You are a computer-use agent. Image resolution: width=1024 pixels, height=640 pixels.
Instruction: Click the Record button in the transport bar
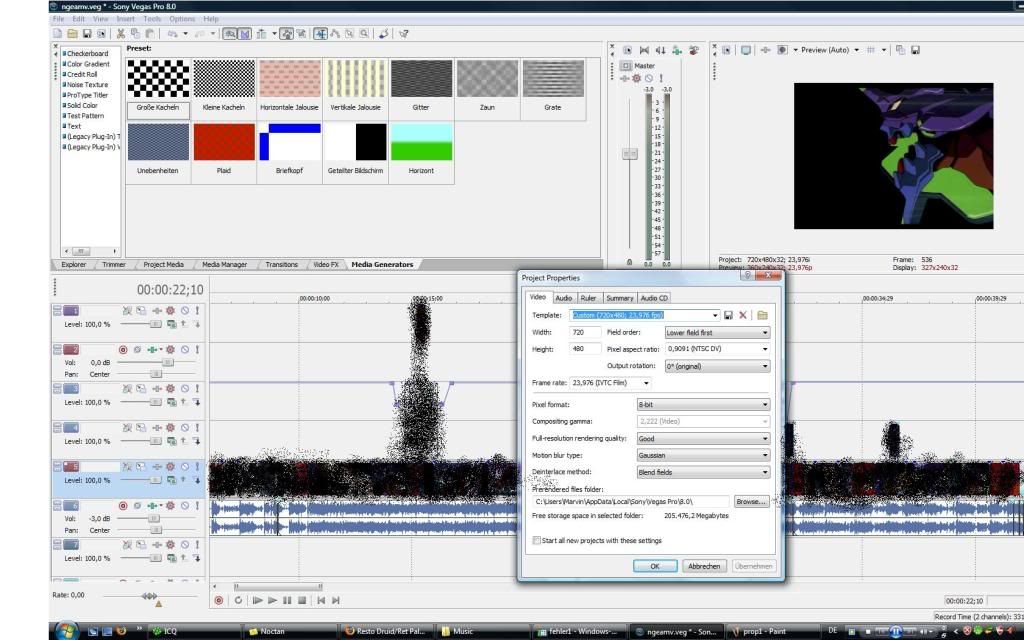(219, 600)
